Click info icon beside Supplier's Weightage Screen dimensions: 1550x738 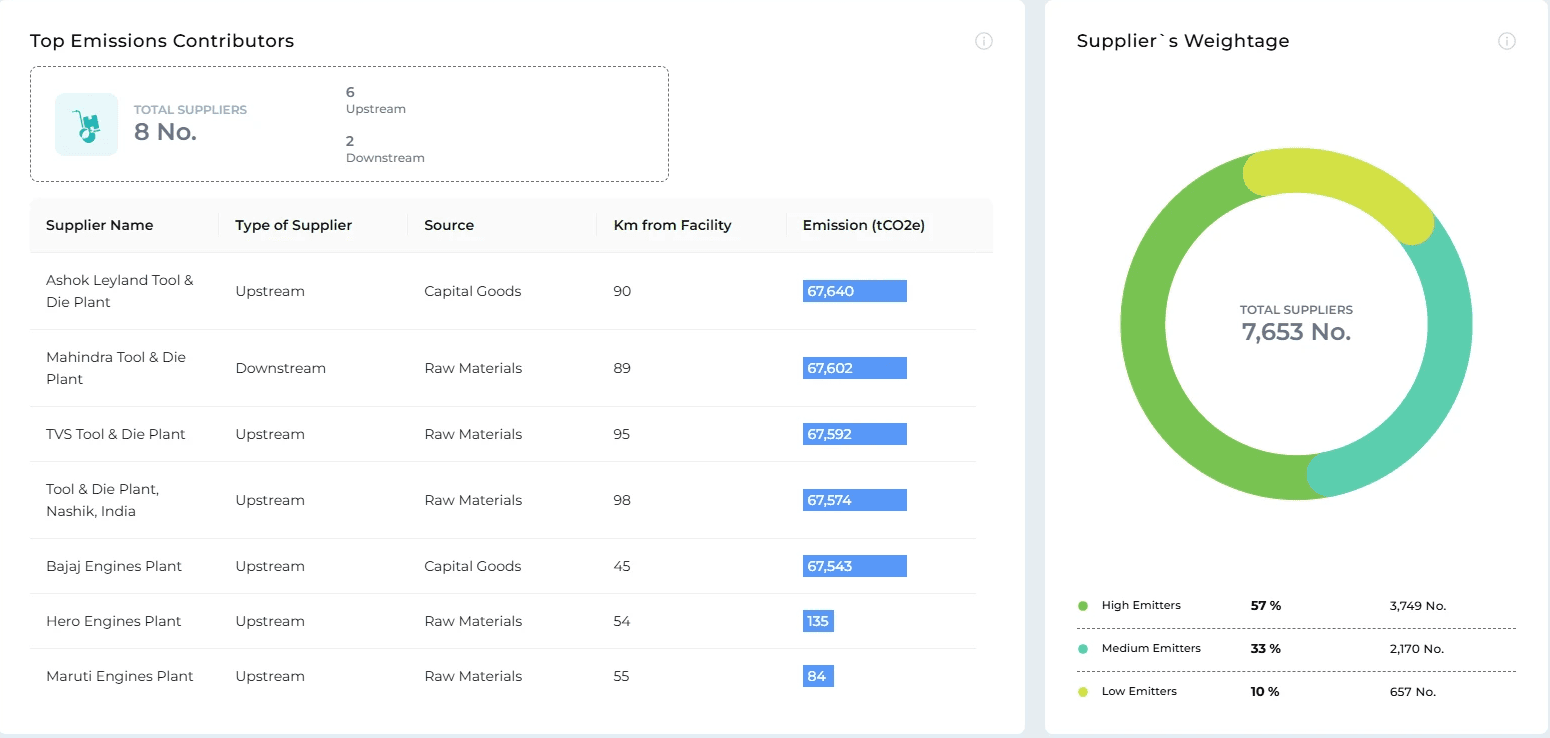point(1507,41)
